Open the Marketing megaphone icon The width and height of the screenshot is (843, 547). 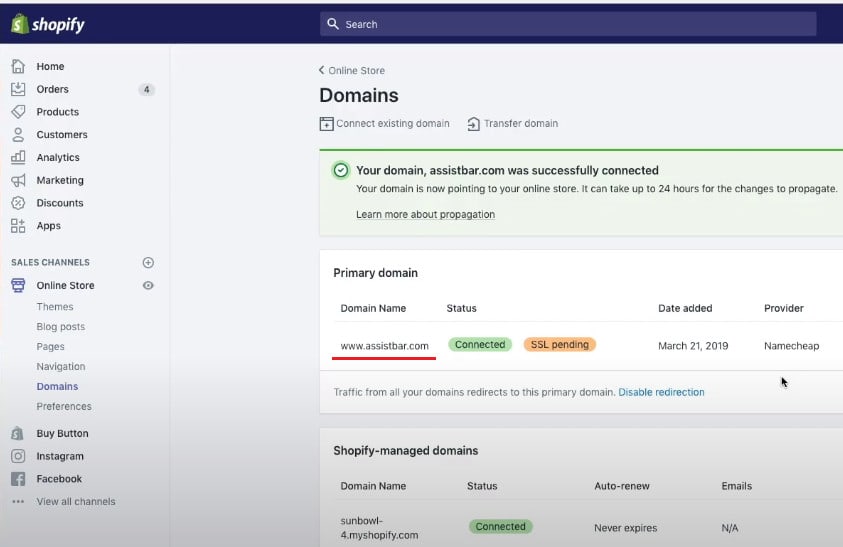[x=18, y=180]
